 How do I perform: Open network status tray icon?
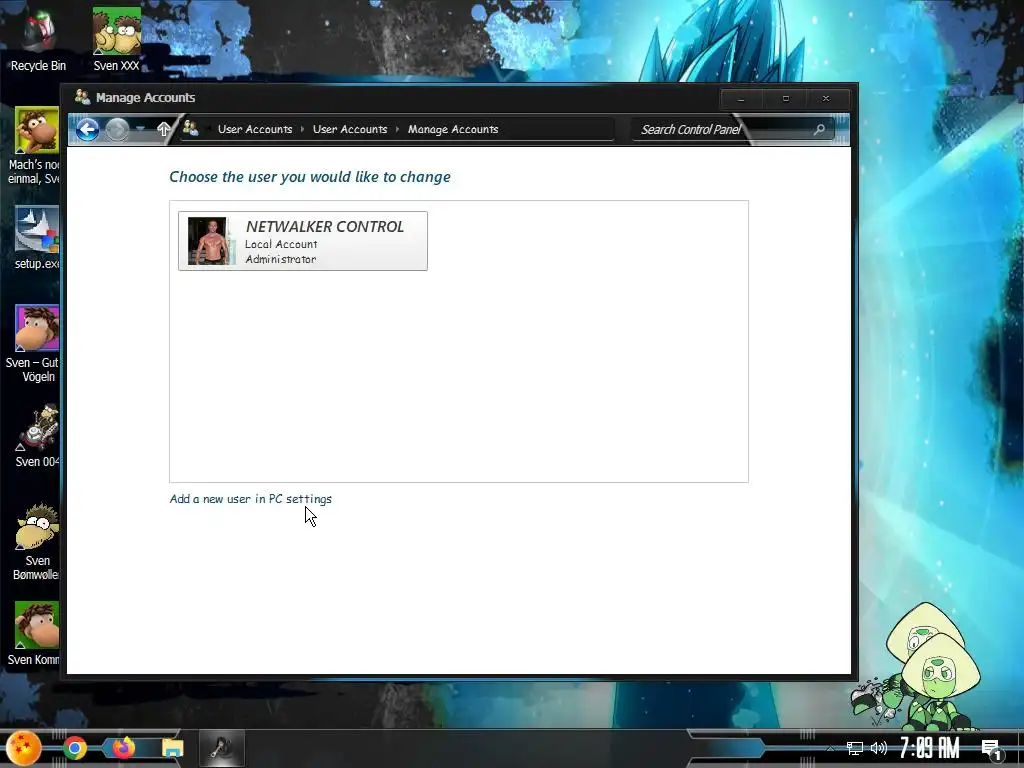(854, 748)
